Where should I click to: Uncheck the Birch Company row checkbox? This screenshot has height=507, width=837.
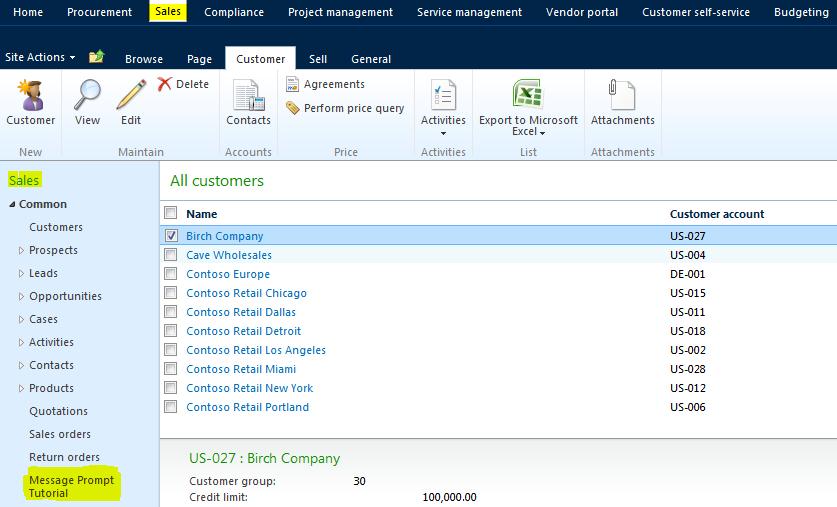[x=170, y=236]
